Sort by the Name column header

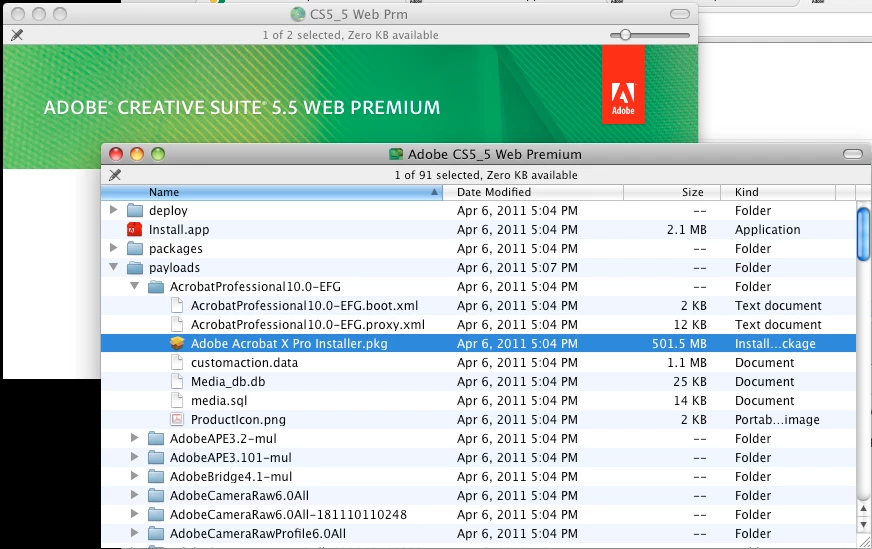pyautogui.click(x=271, y=192)
